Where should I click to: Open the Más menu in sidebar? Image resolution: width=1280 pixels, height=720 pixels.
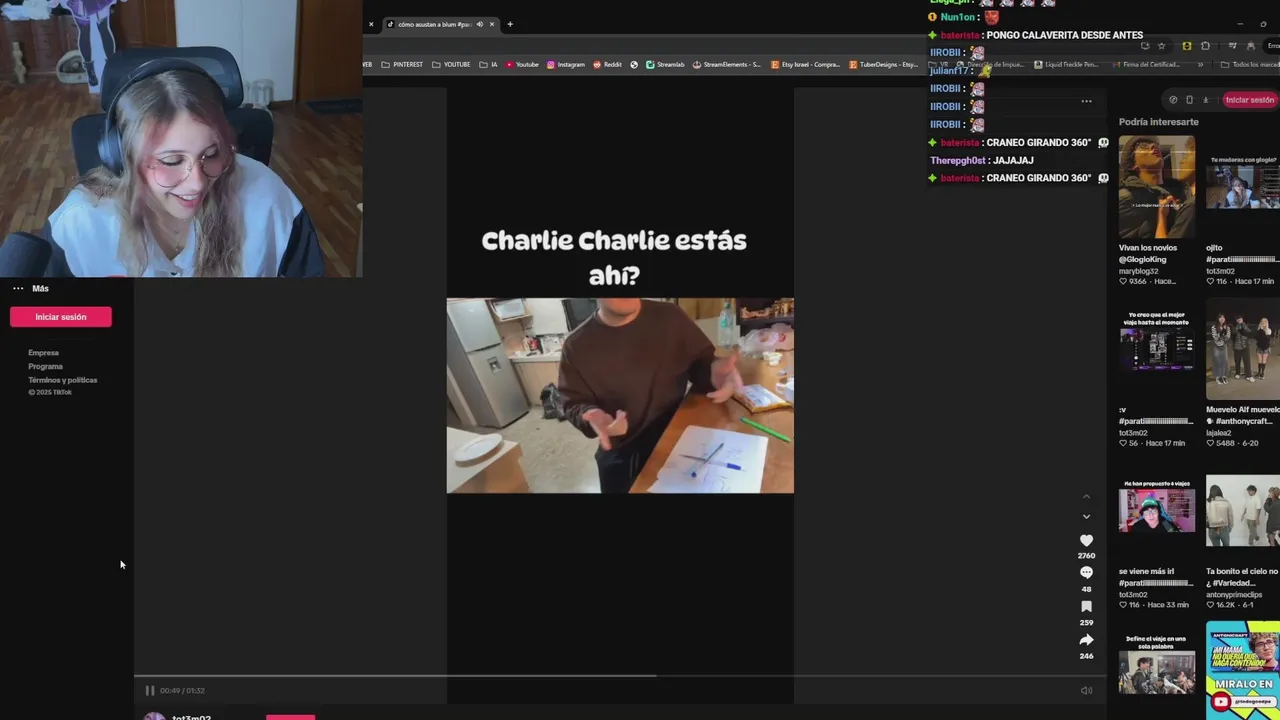pyautogui.click(x=30, y=288)
